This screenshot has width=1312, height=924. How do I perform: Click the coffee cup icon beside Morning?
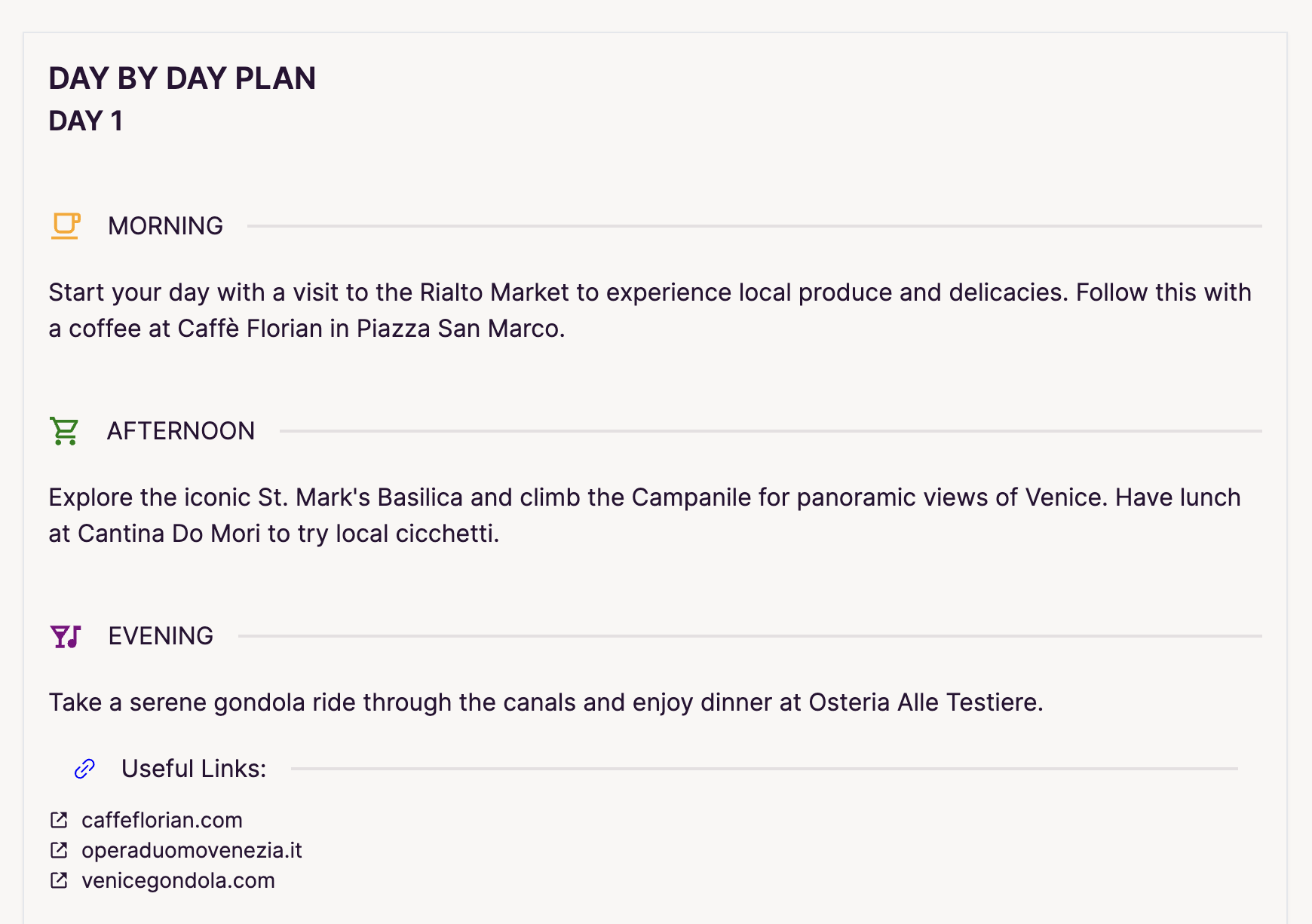coord(66,225)
